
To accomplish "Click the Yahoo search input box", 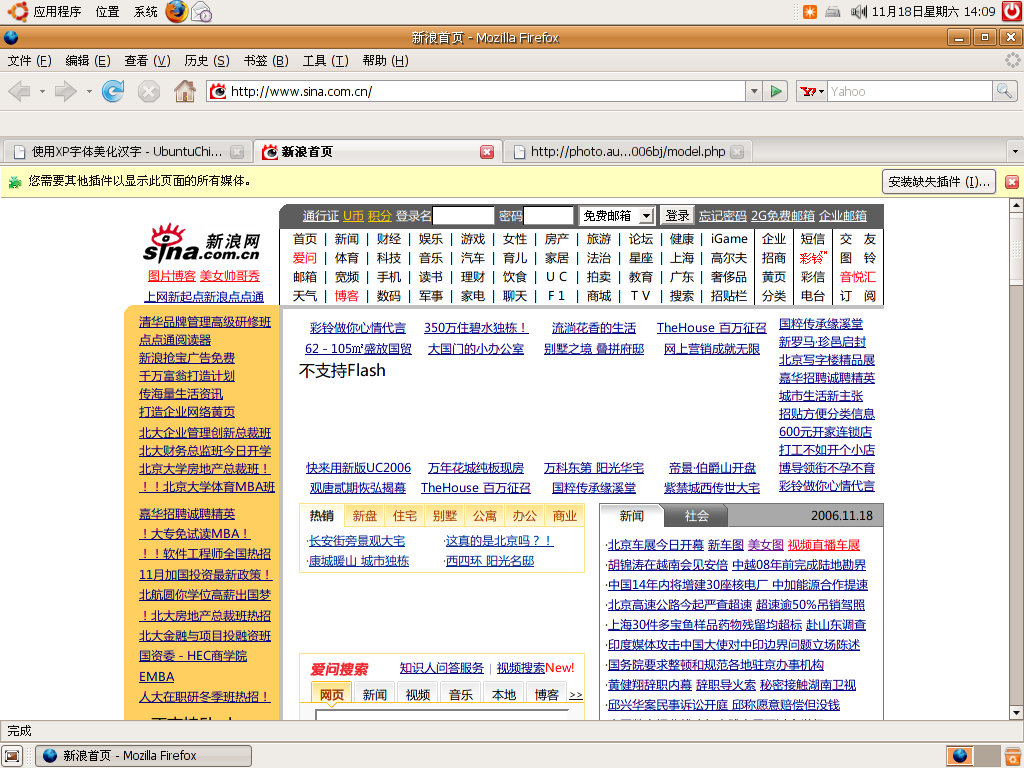I will (x=910, y=91).
